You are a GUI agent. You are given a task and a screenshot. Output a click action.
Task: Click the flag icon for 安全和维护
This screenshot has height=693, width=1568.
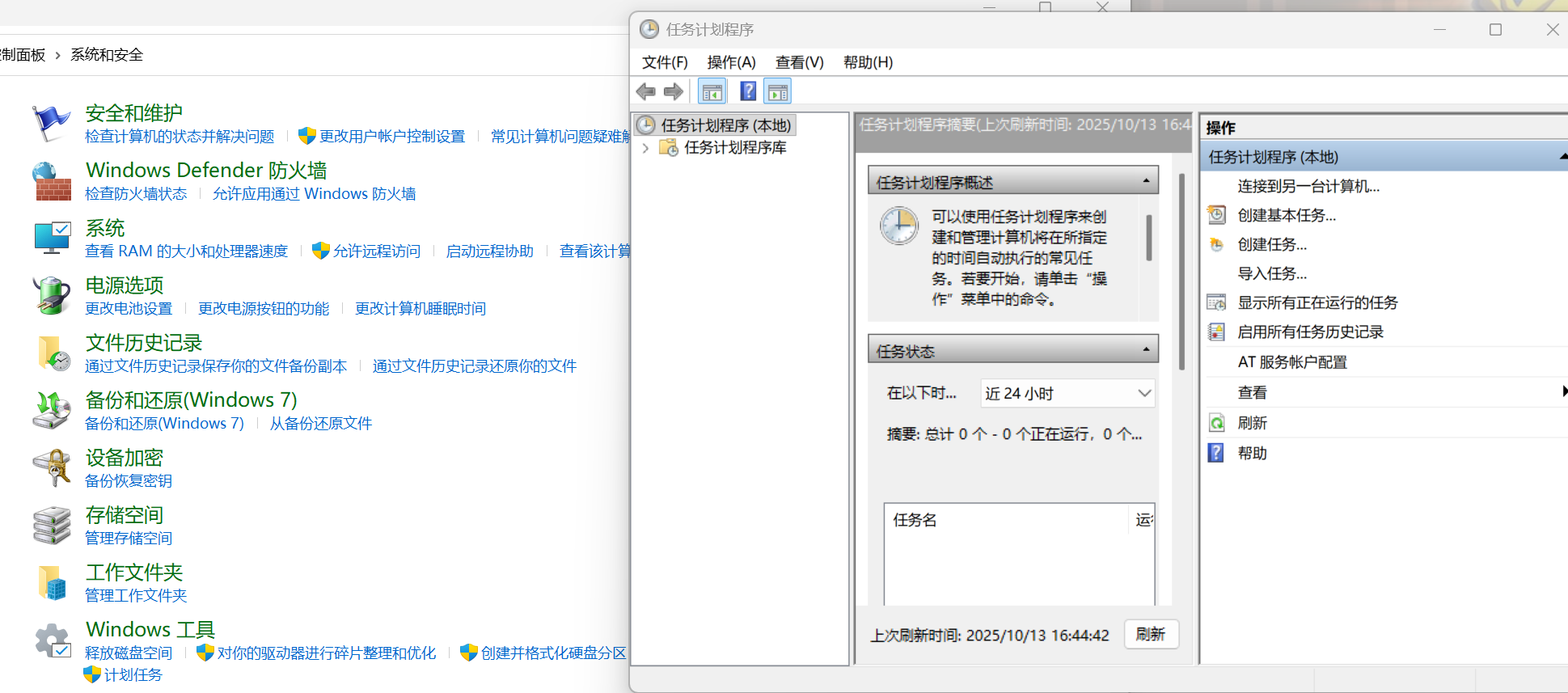(52, 123)
